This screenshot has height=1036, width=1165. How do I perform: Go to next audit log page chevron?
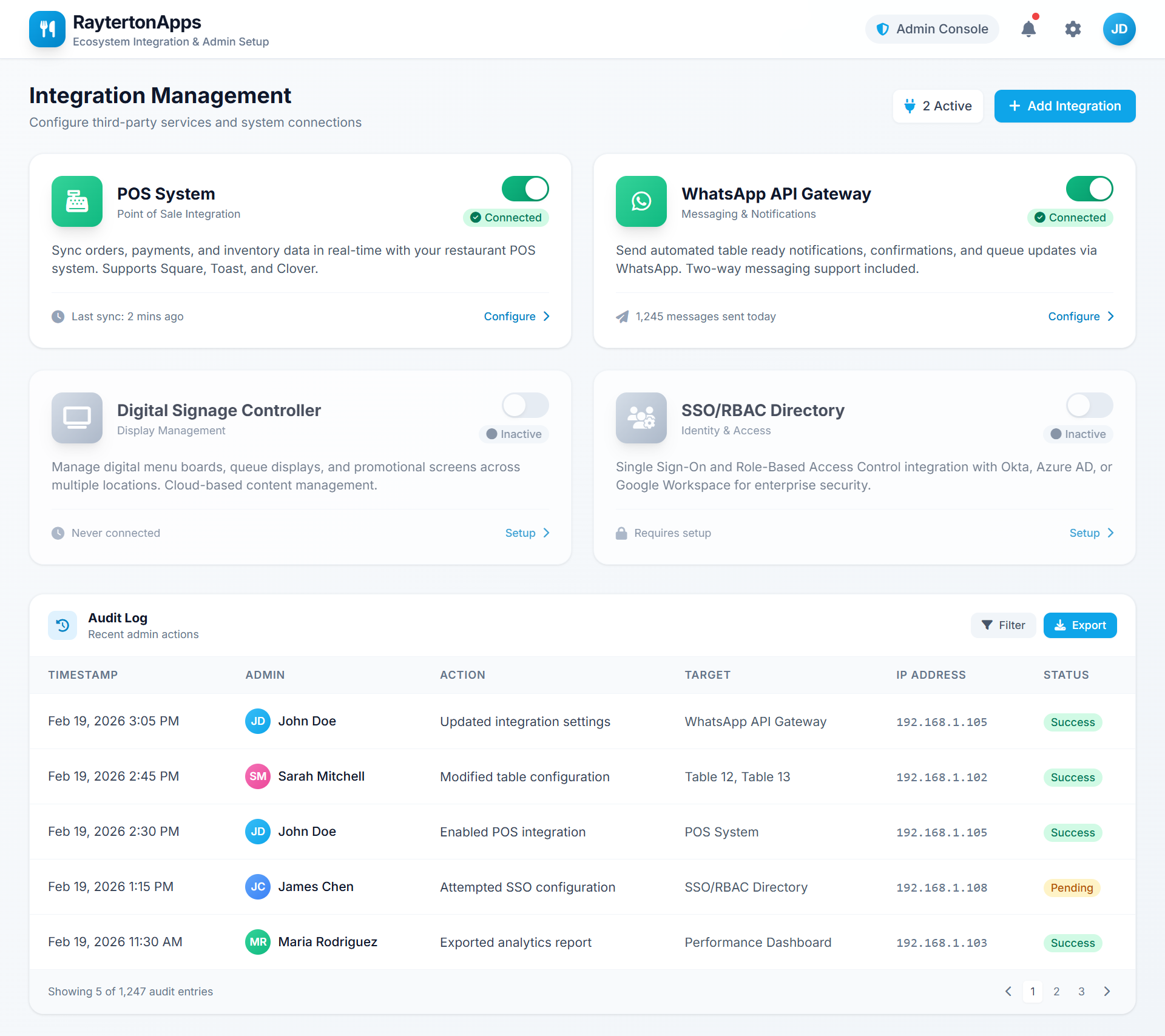coord(1106,991)
